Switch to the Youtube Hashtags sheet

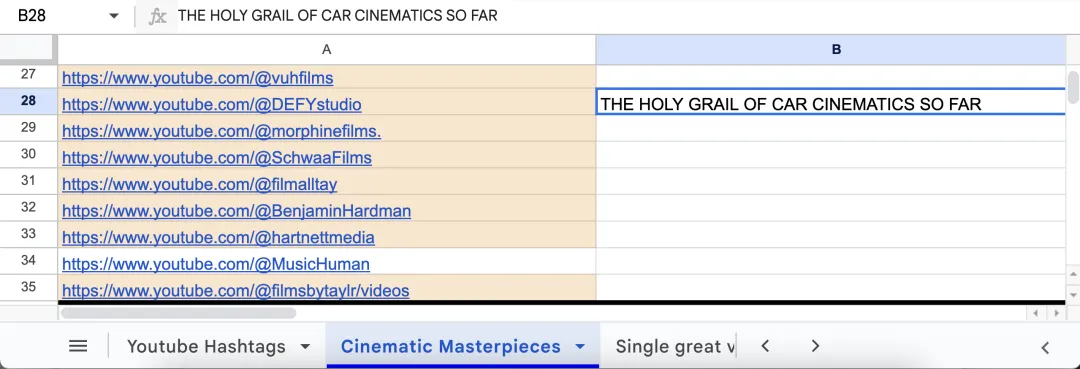tap(206, 346)
